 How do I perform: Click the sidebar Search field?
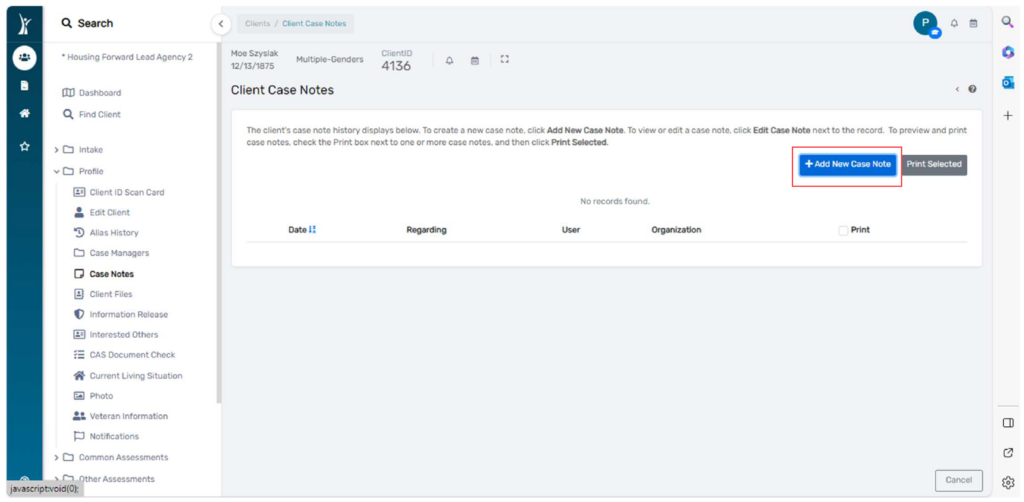click(x=131, y=24)
